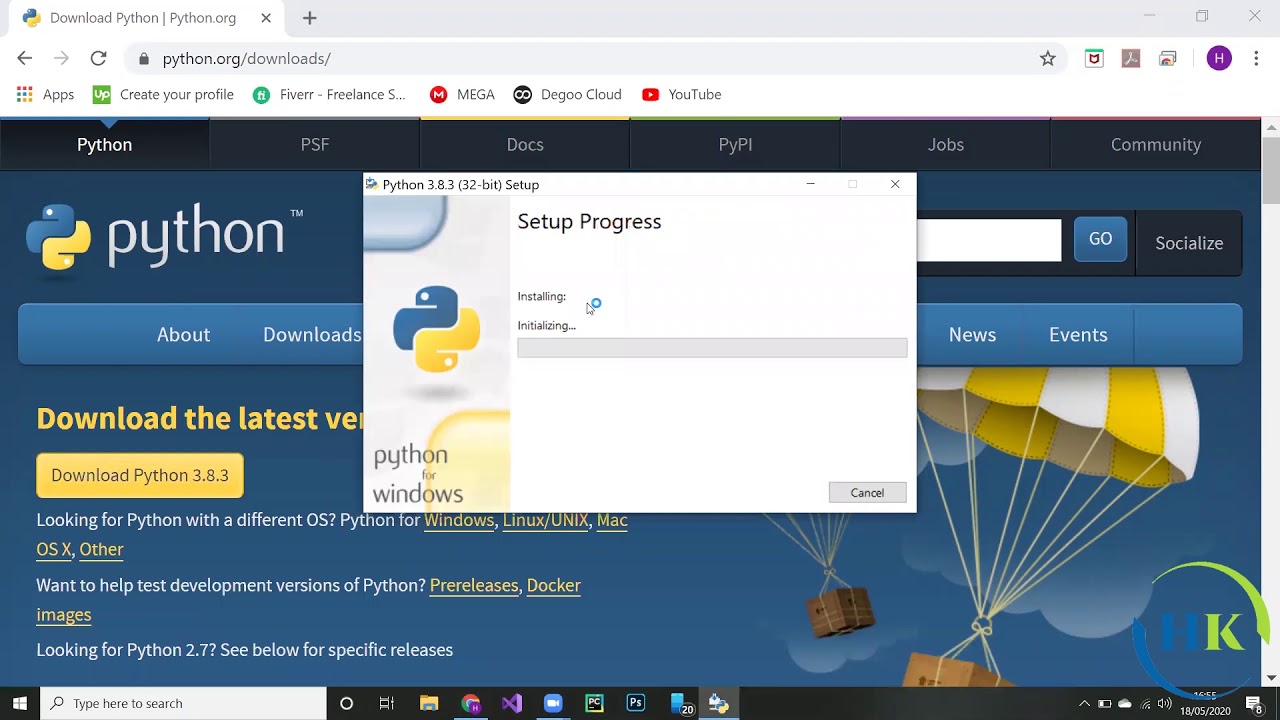Open the Fiverr bookmark
Image resolution: width=1280 pixels, height=720 pixels.
coord(330,95)
